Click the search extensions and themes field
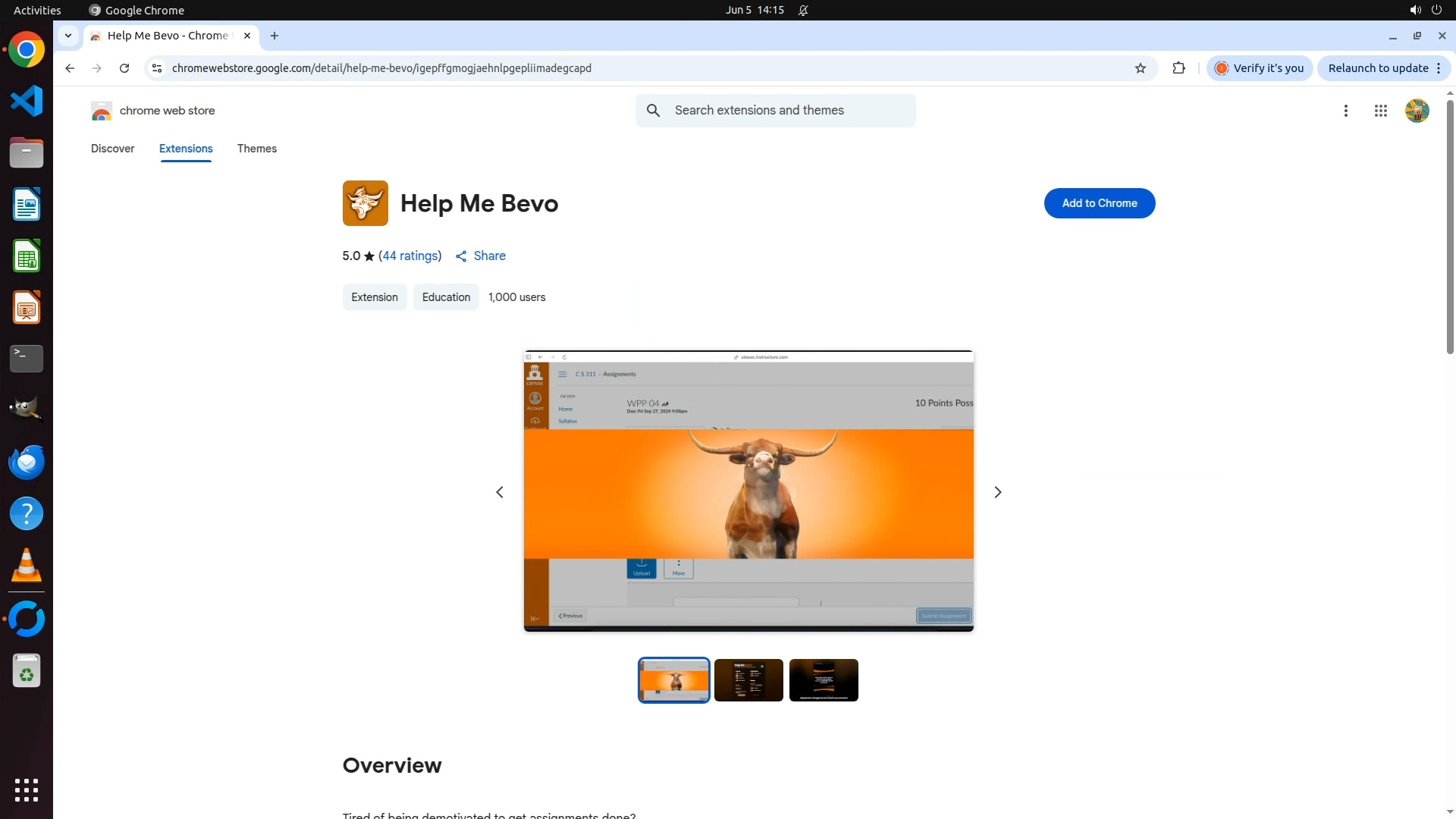The height and width of the screenshot is (819, 1456). click(x=789, y=111)
